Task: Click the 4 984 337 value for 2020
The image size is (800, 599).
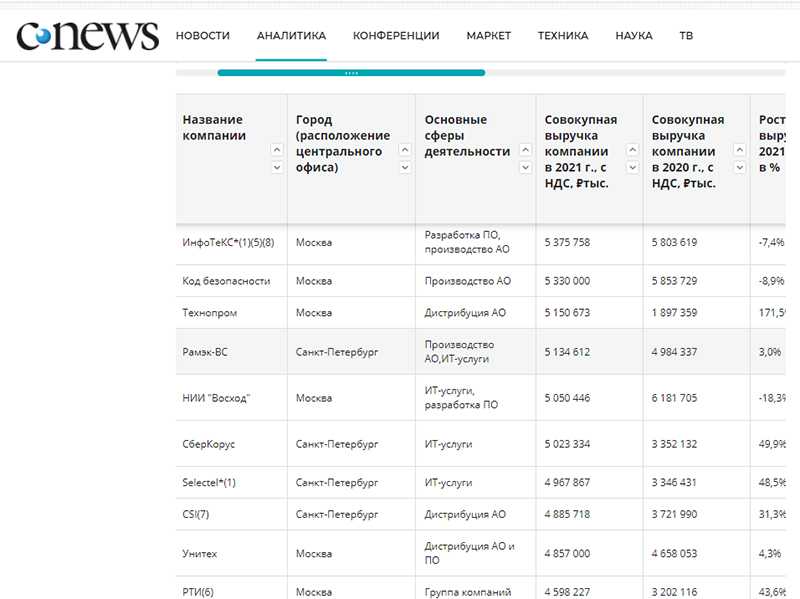Action: [x=674, y=352]
